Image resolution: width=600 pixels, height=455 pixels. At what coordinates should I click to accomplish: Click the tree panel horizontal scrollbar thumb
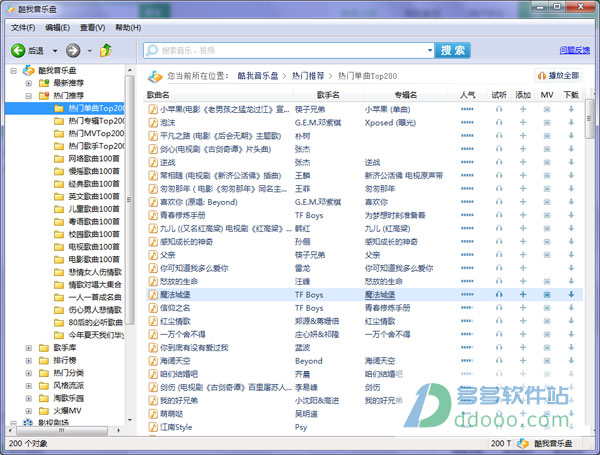61,431
